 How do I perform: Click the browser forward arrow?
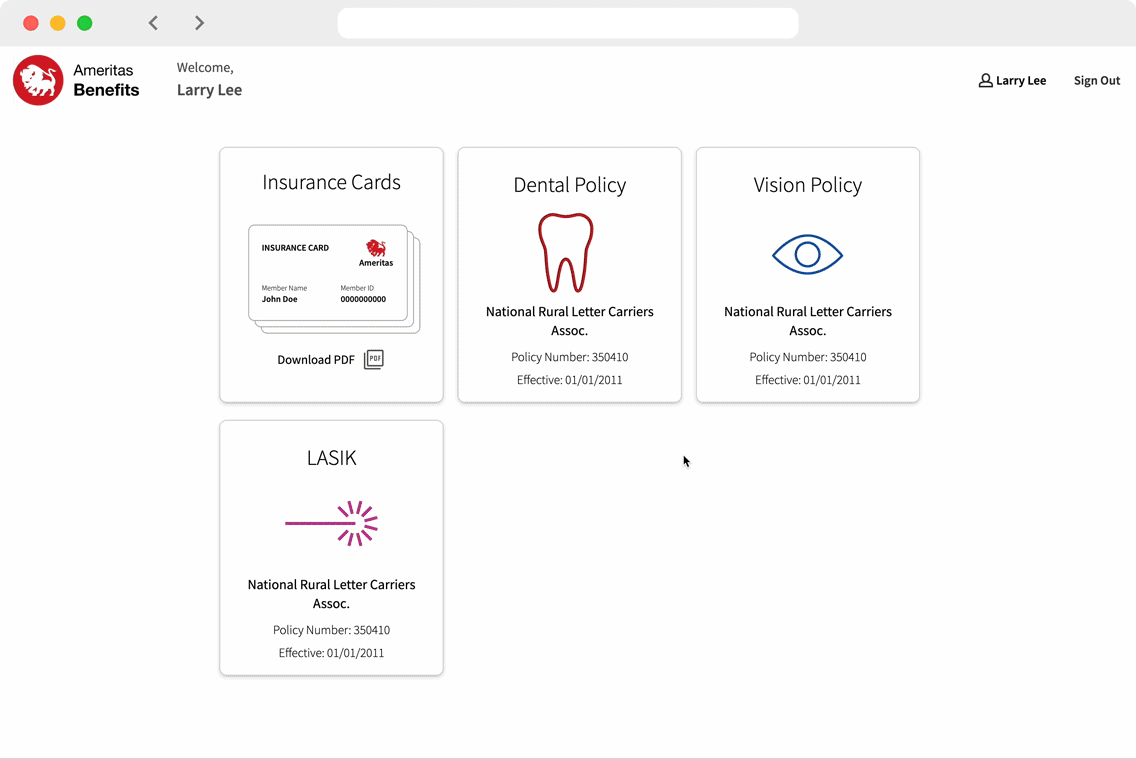[199, 23]
